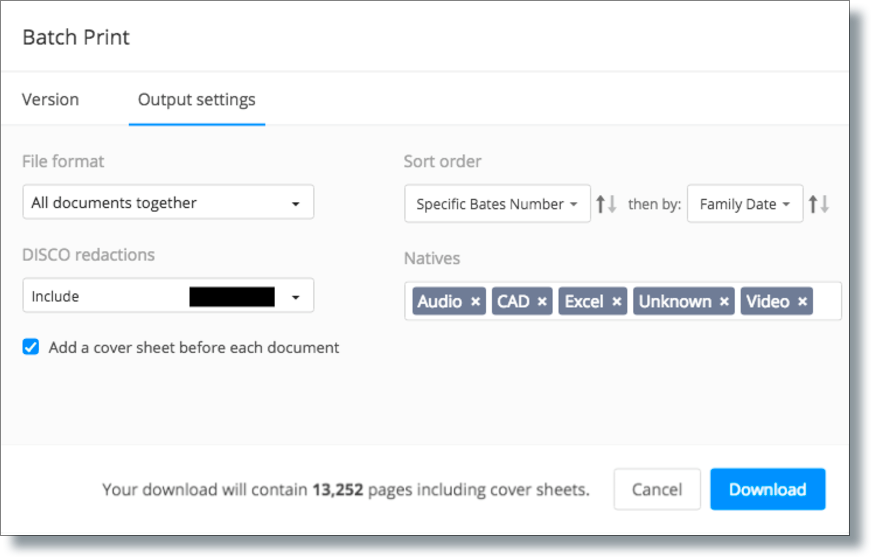Image resolution: width=872 pixels, height=558 pixels.
Task: Open the DISCO redactions Include dropdown
Action: tap(168, 295)
